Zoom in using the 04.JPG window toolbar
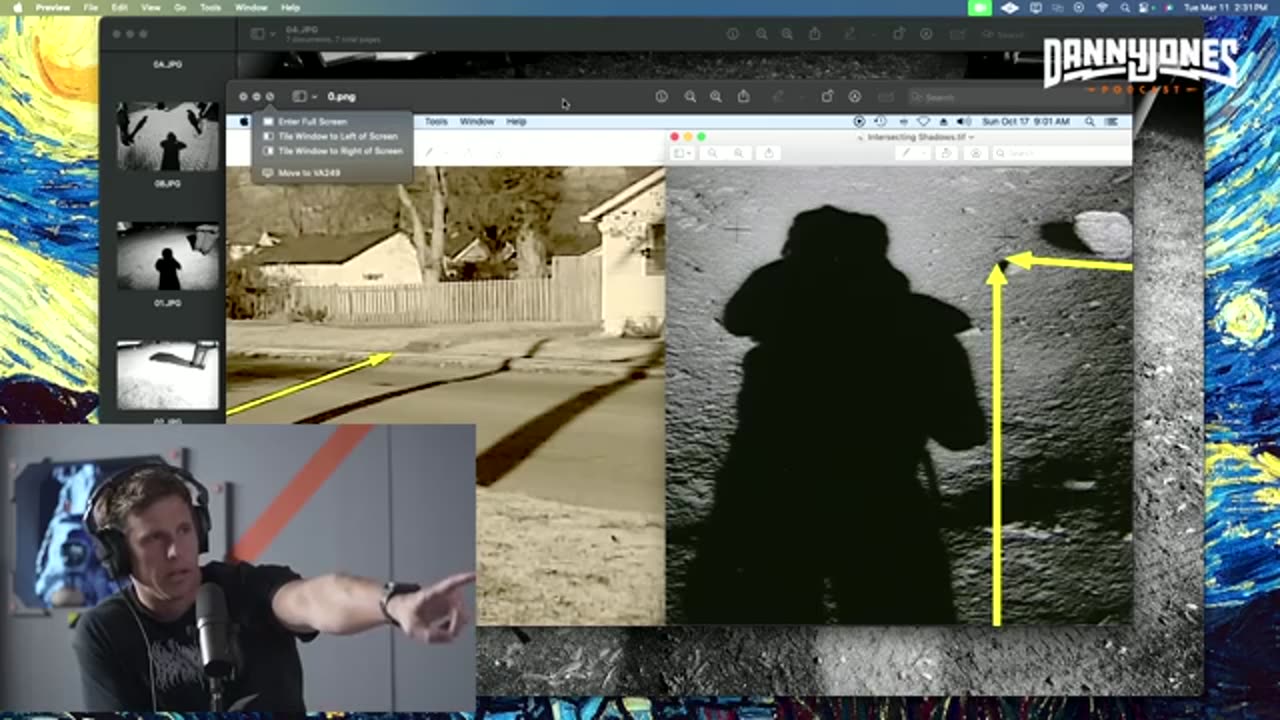Image resolution: width=1280 pixels, height=720 pixels. (x=788, y=34)
